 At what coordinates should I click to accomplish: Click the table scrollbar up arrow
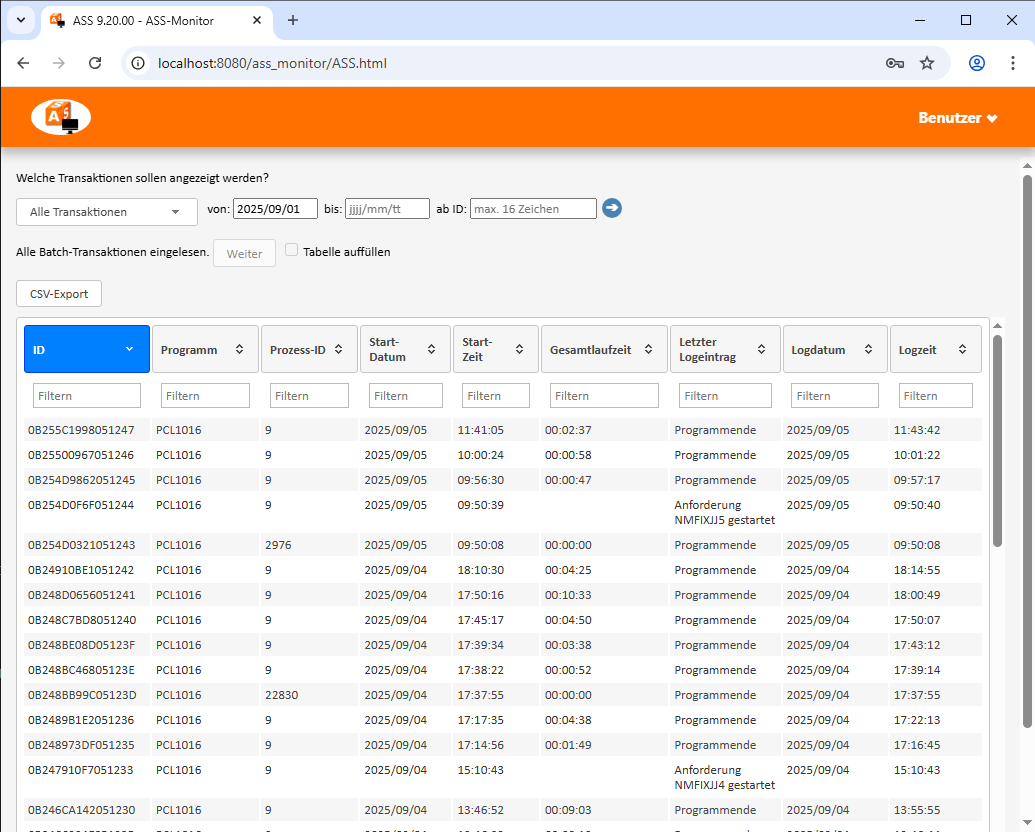(997, 326)
